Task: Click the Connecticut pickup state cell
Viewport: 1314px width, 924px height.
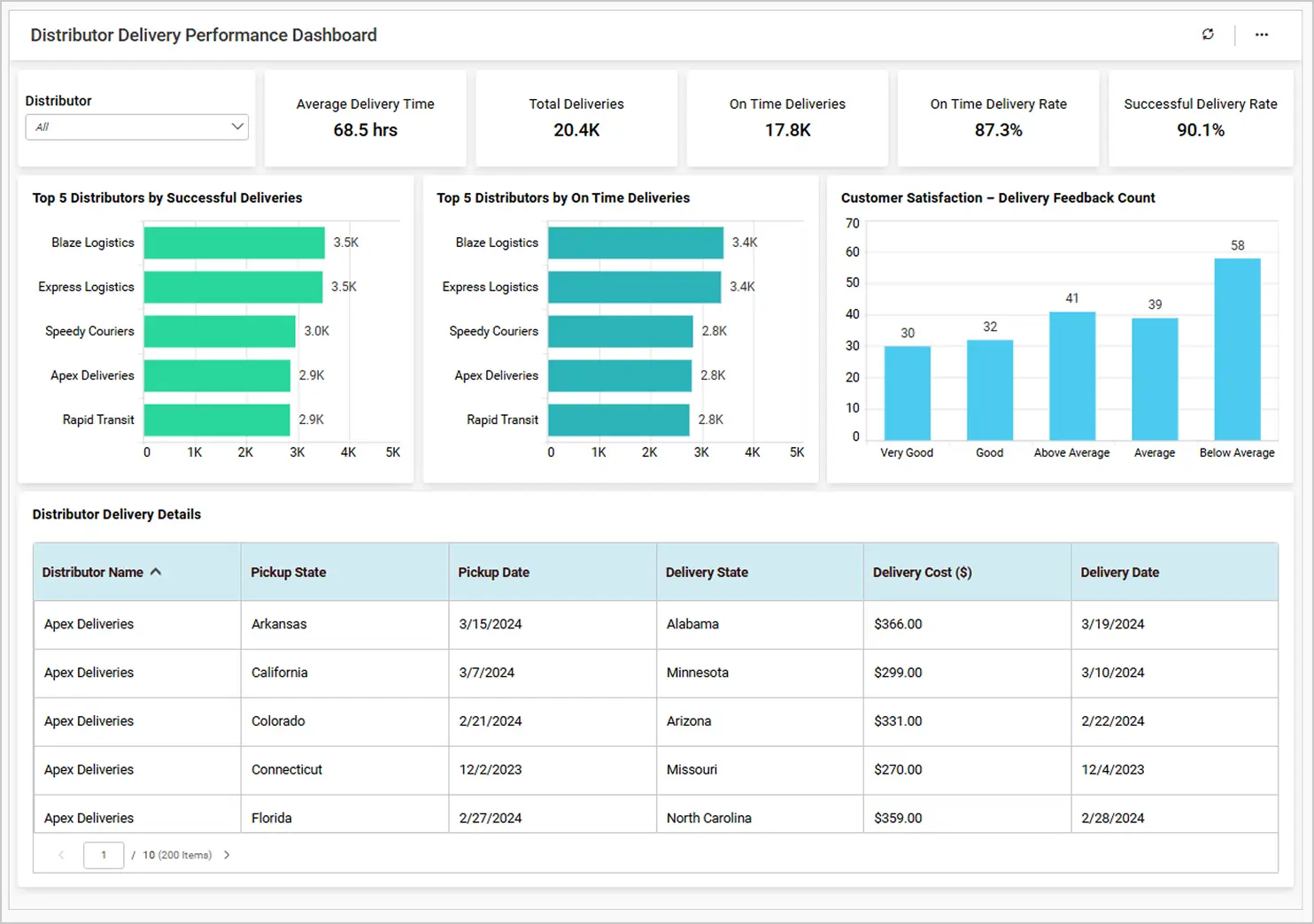Action: click(344, 770)
